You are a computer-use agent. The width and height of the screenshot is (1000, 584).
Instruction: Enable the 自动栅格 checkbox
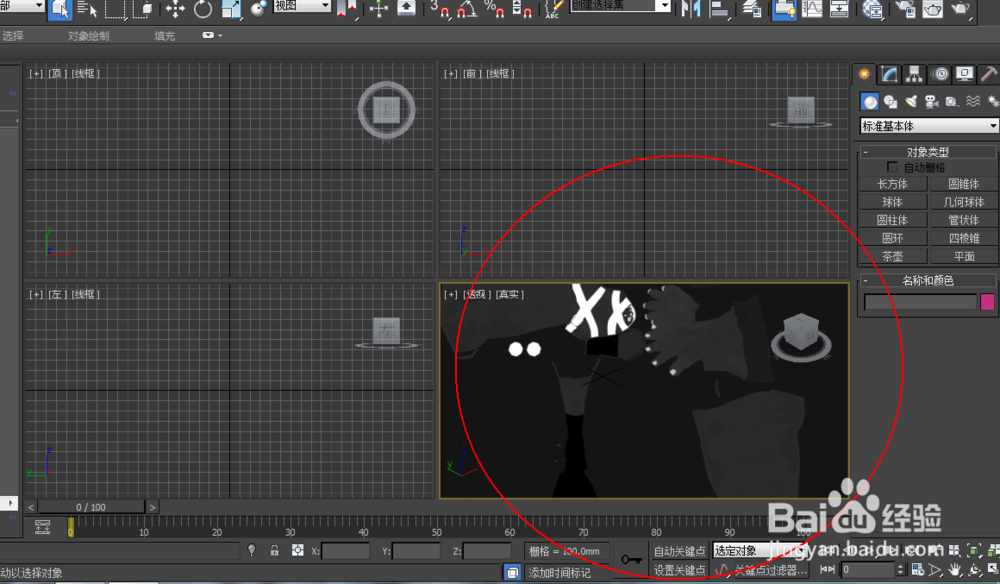tap(892, 167)
